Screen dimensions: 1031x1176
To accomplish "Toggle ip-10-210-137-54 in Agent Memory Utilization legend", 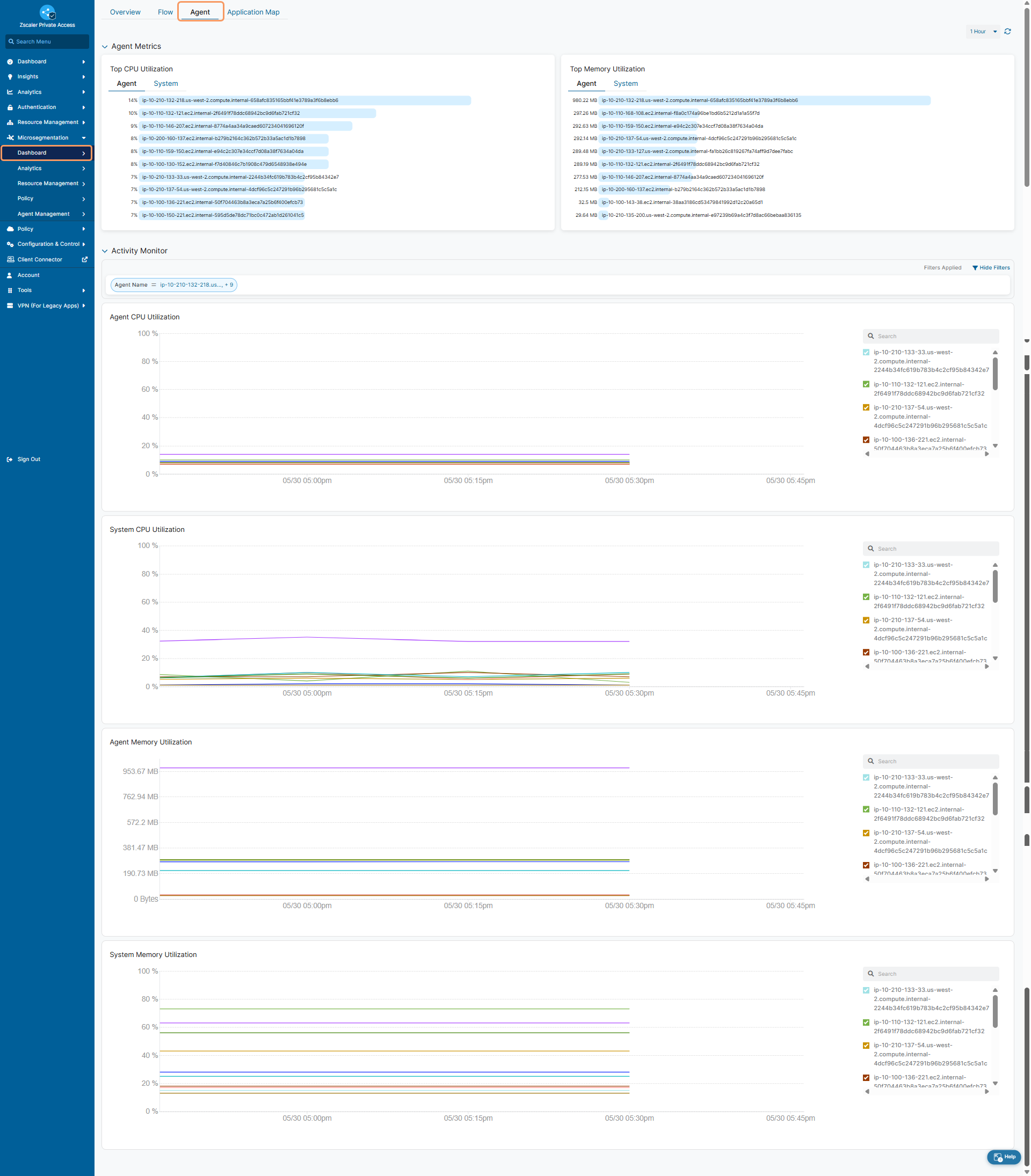I will pos(866,833).
